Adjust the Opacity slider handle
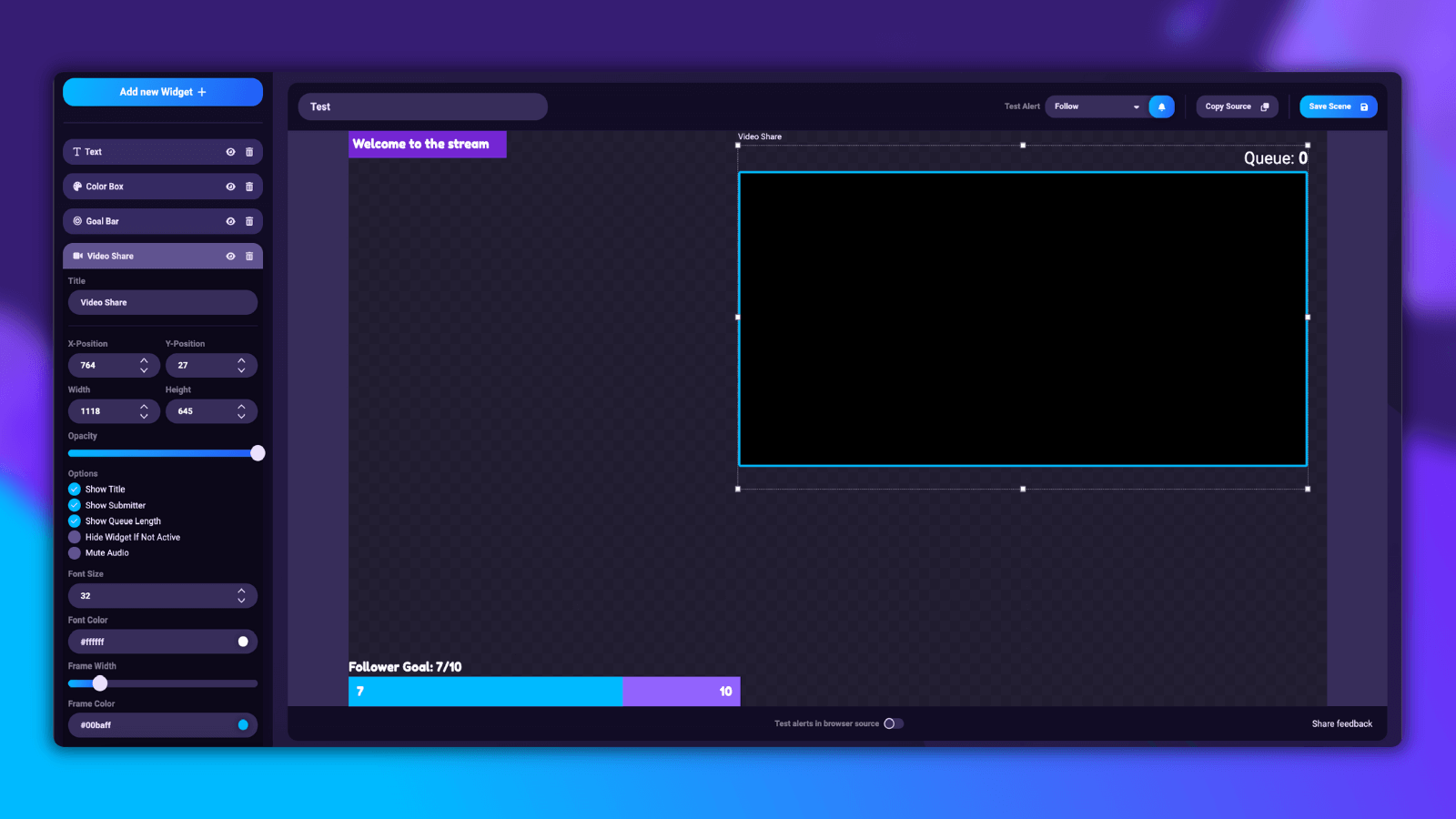Image resolution: width=1456 pixels, height=819 pixels. click(258, 453)
